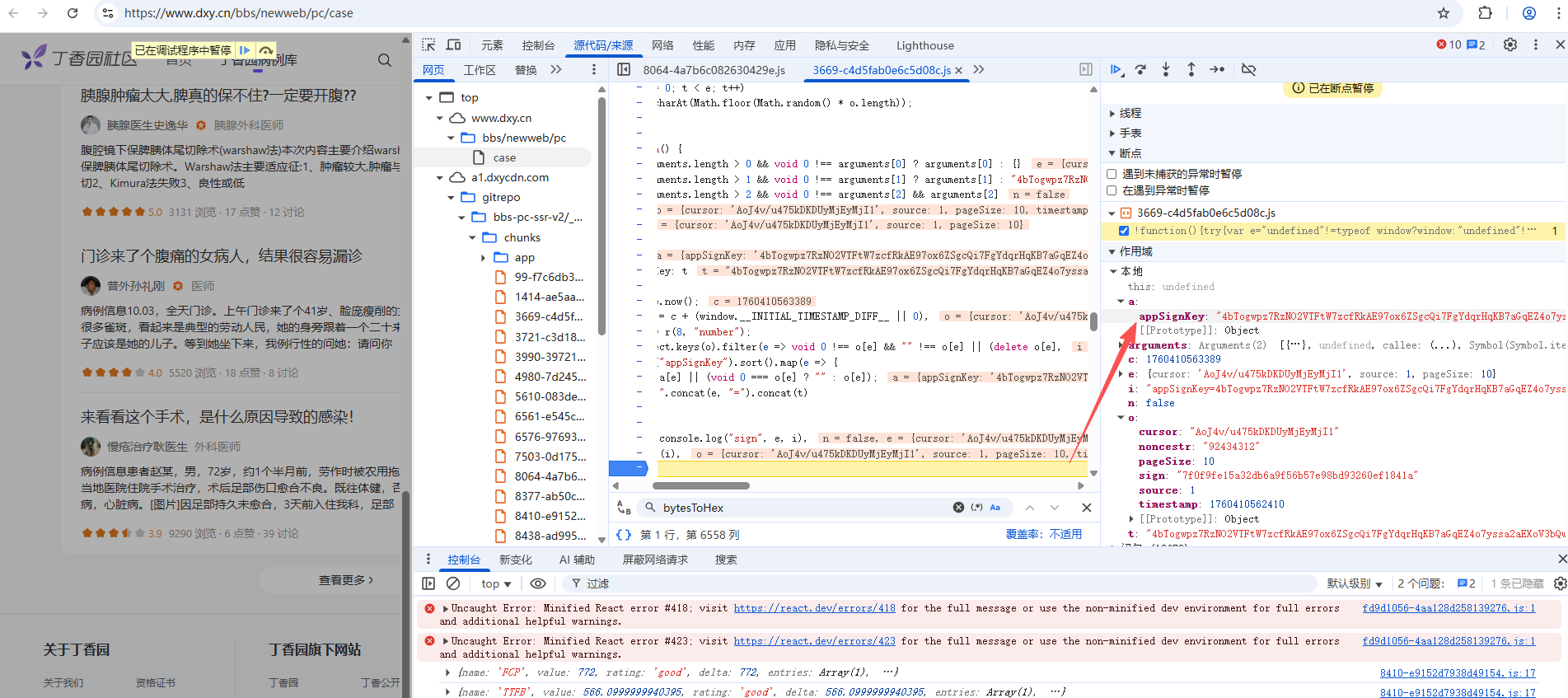Pretty print code with curly braces icon
1568x698 pixels.
coord(624,535)
